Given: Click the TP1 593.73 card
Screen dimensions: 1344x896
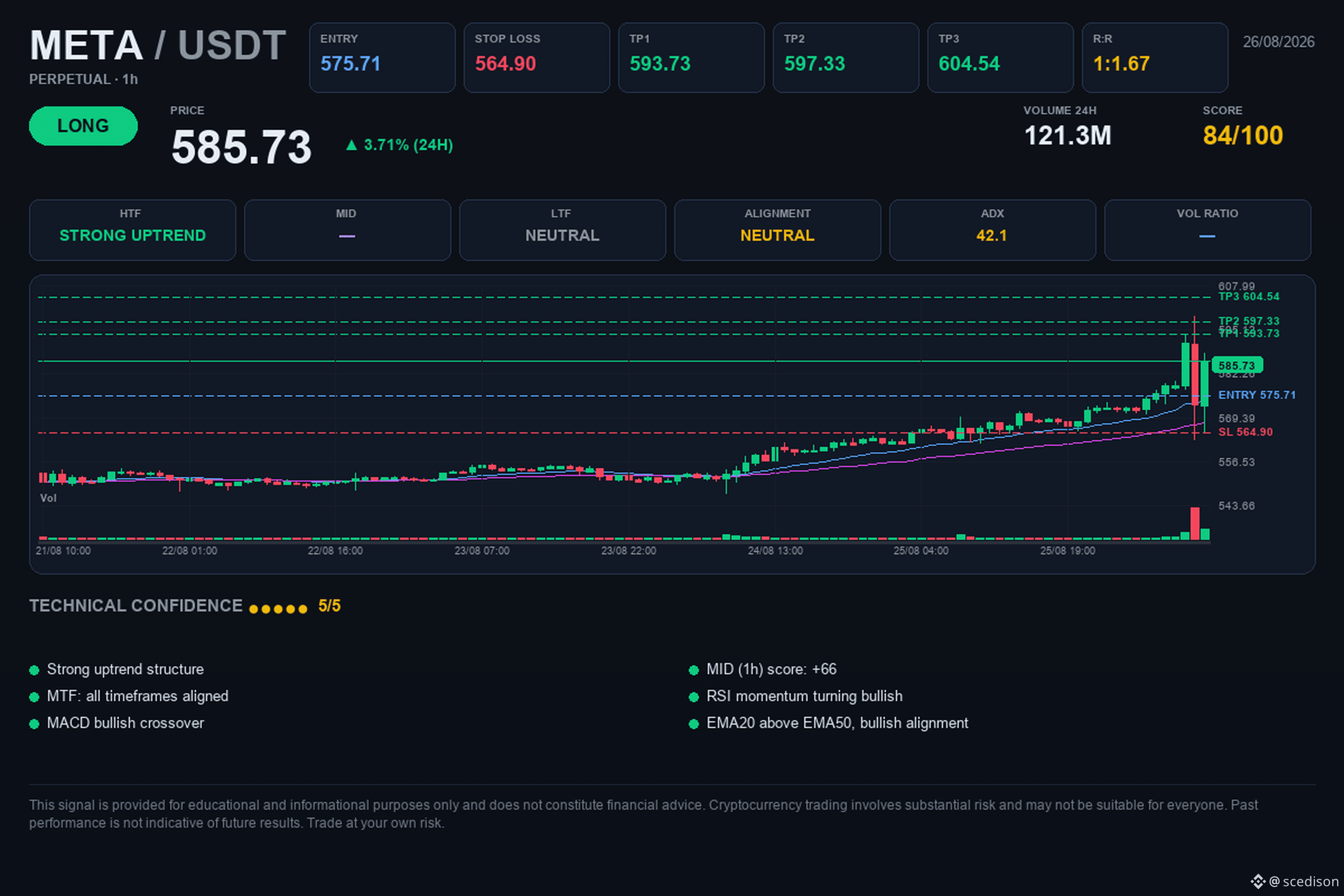Looking at the screenshot, I should coord(692,58).
